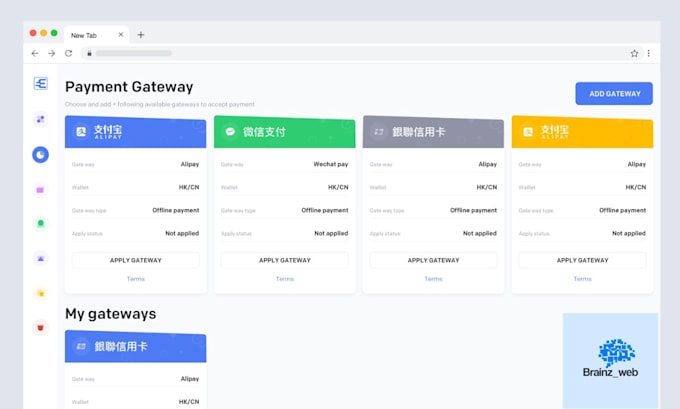Apply gateway on Wechat pay card
This screenshot has height=409, width=680.
284,260
